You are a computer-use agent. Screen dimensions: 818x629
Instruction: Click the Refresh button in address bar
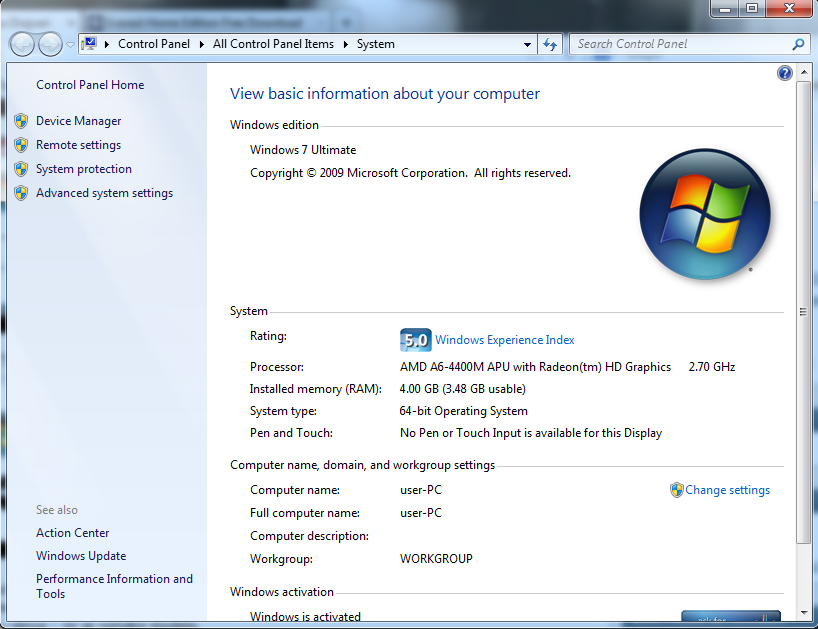pos(550,45)
